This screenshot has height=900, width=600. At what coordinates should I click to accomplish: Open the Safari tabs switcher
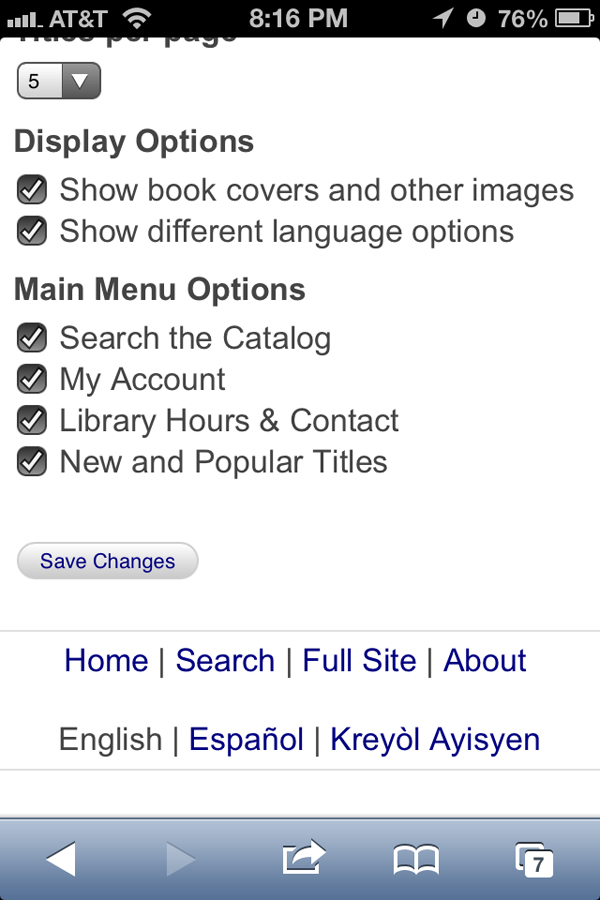(533, 860)
